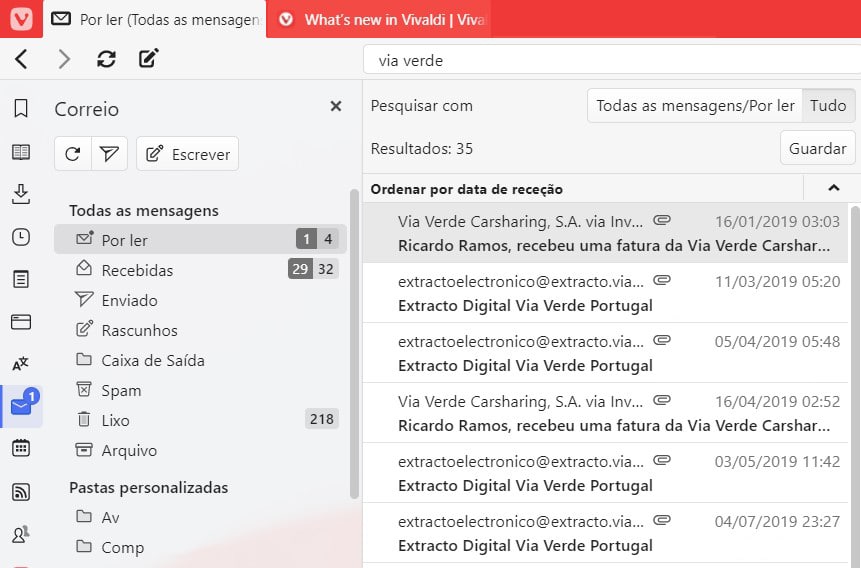
Task: Open the Calendar panel icon
Action: tap(21, 448)
